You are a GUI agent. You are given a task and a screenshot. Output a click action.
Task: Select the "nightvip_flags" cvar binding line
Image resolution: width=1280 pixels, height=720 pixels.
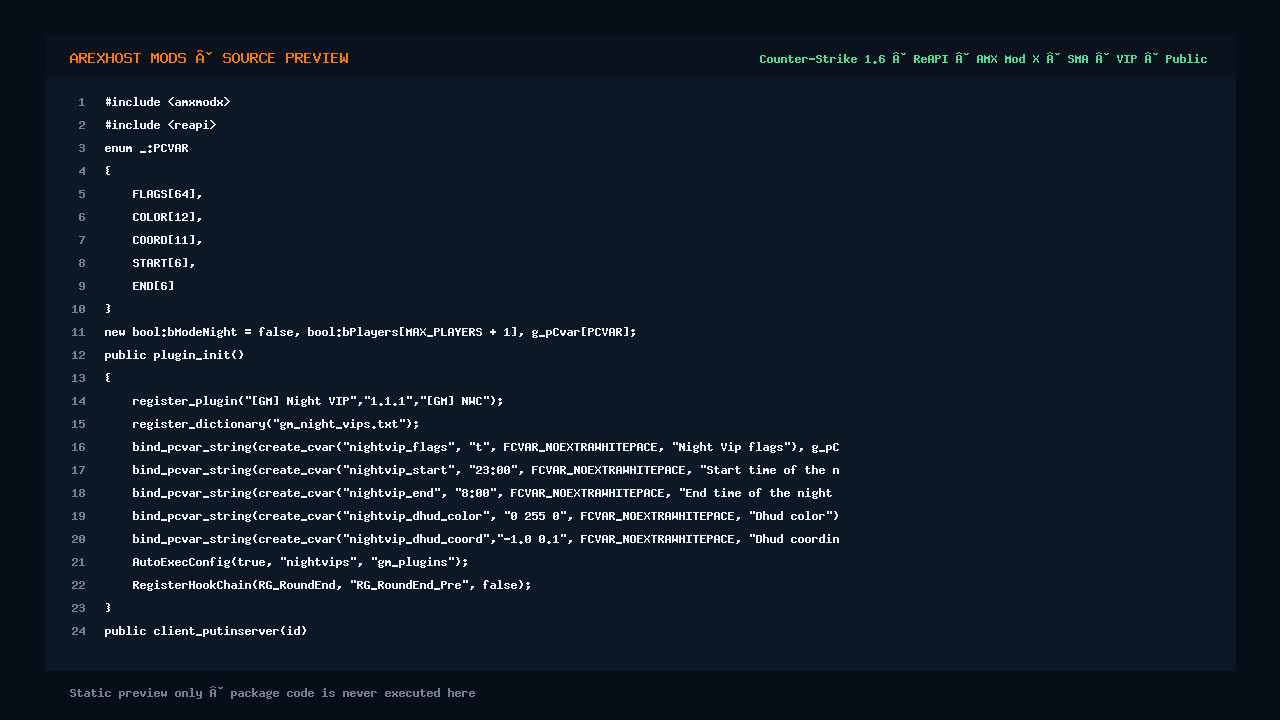click(x=486, y=447)
